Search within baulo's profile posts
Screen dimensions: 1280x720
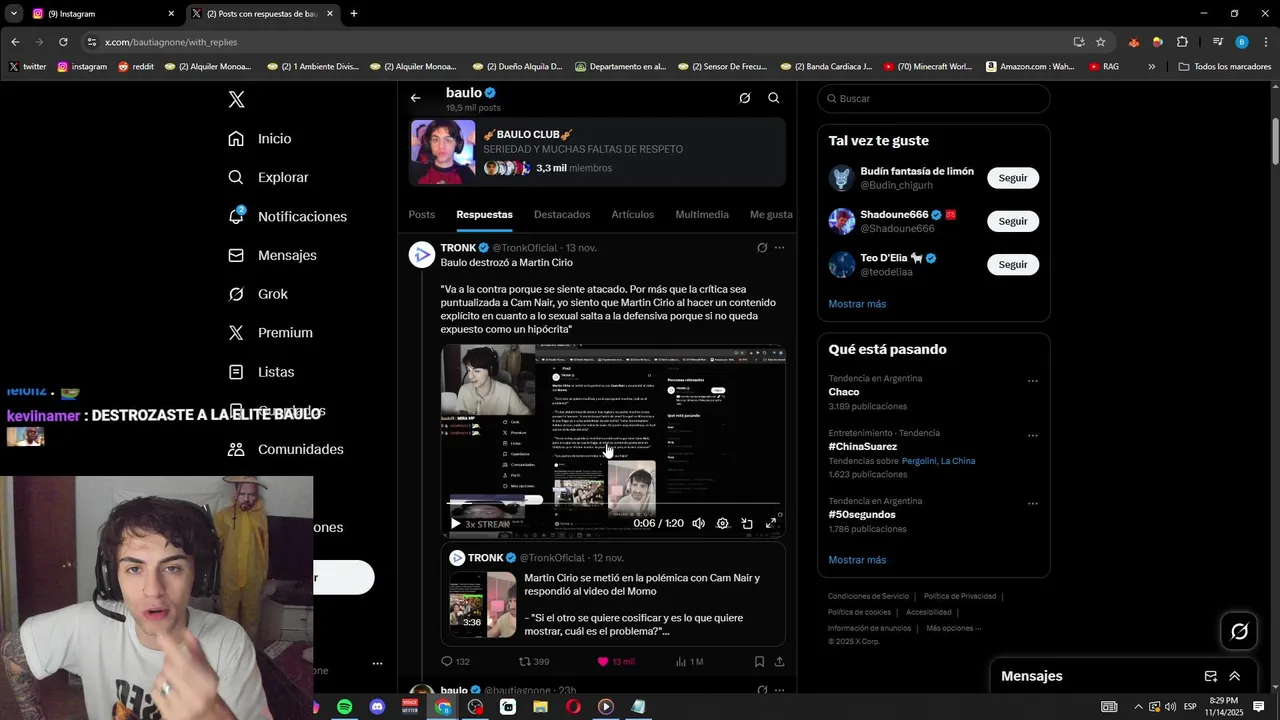click(x=774, y=98)
